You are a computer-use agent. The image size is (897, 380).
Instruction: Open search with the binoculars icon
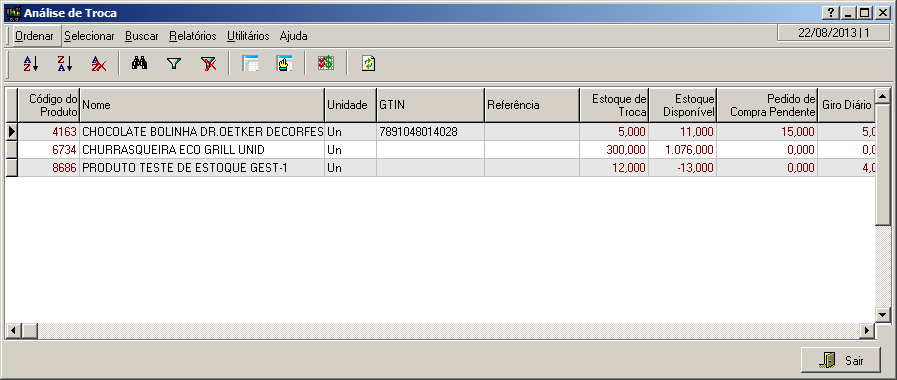140,64
